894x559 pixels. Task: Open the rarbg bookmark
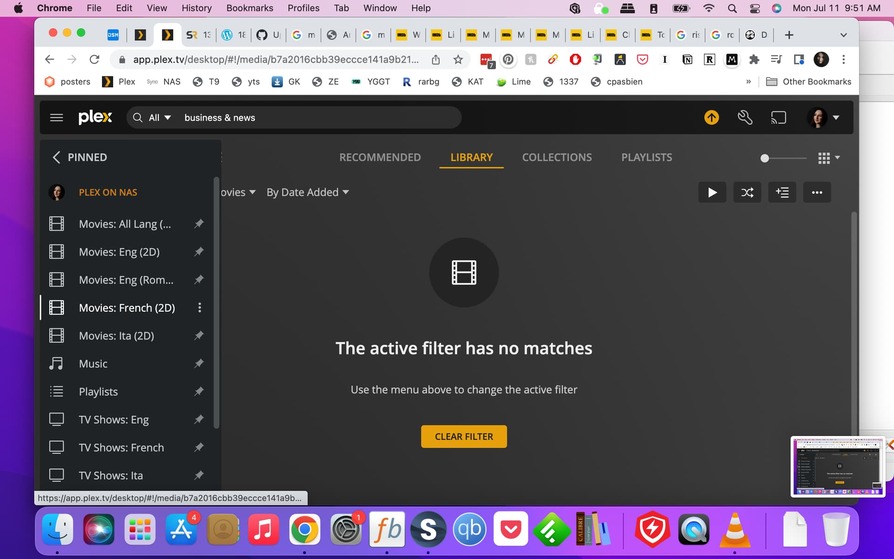pyautogui.click(x=421, y=82)
